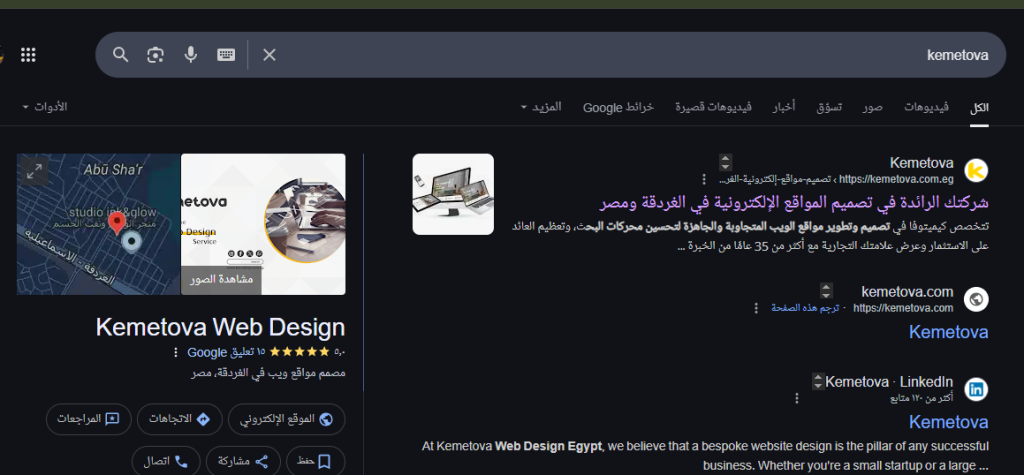Click the حفظ save button
This screenshot has width=1024, height=475.
click(x=315, y=461)
